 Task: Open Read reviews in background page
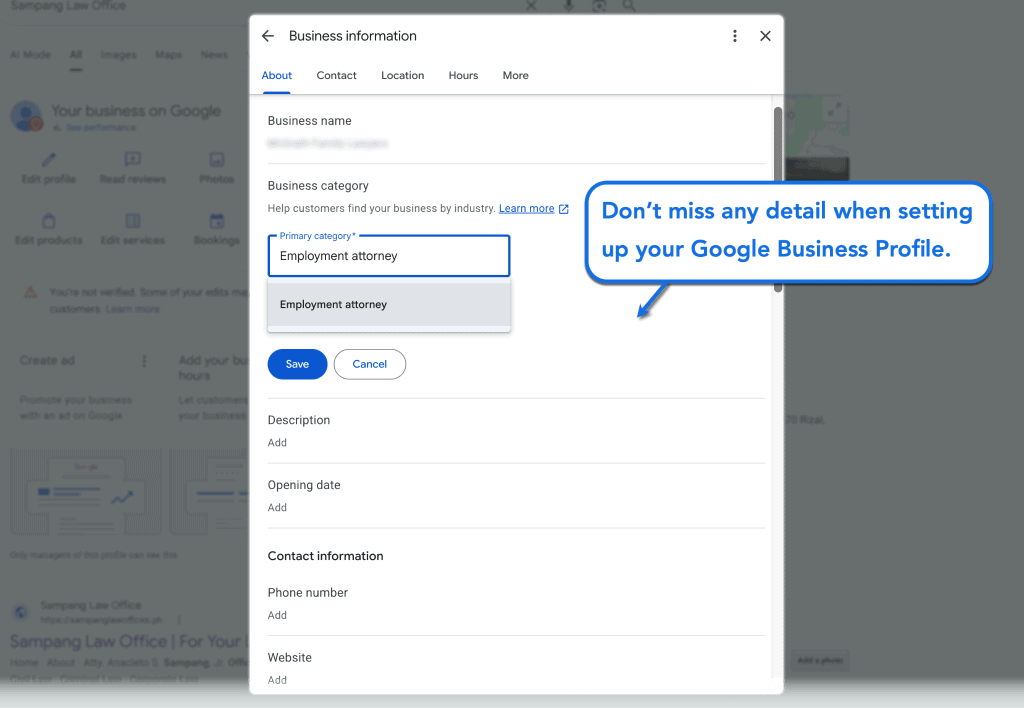[133, 169]
